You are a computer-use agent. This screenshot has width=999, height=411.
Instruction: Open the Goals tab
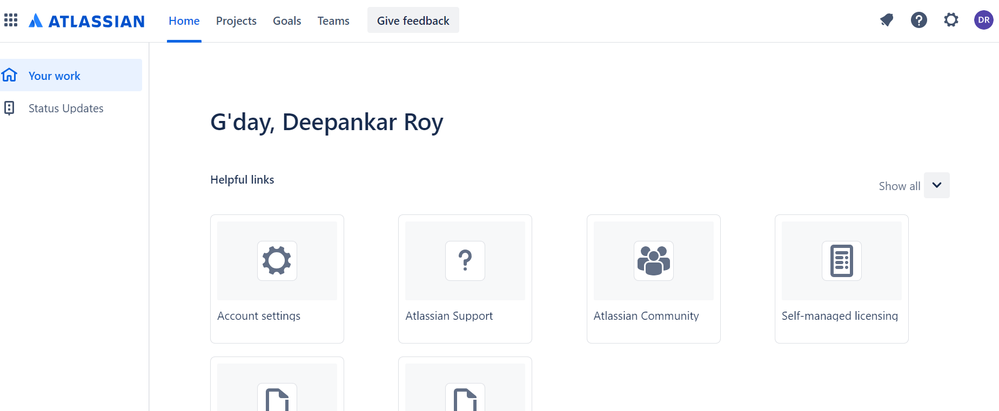(x=287, y=21)
